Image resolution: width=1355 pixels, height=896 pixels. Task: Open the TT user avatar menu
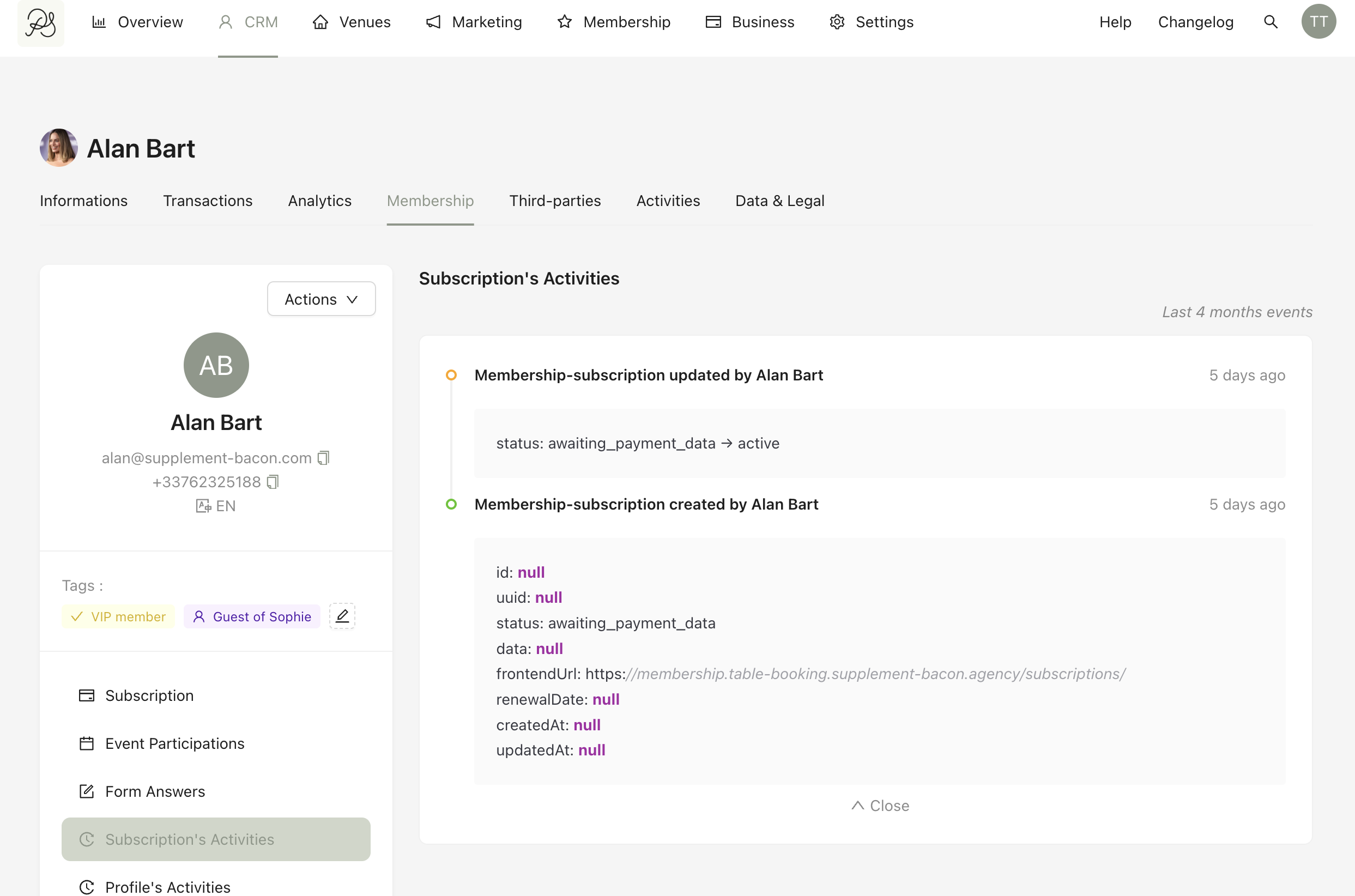(x=1318, y=22)
